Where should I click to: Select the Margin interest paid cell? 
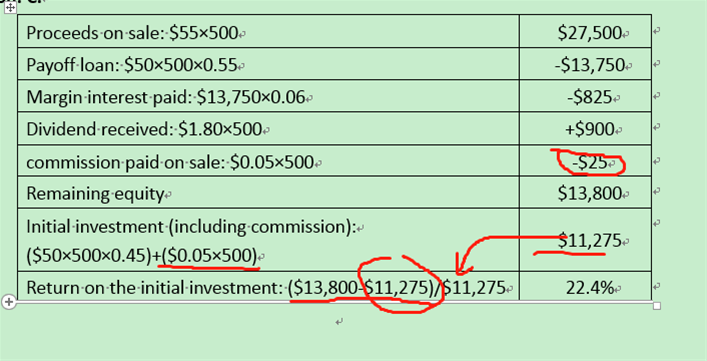pos(268,96)
